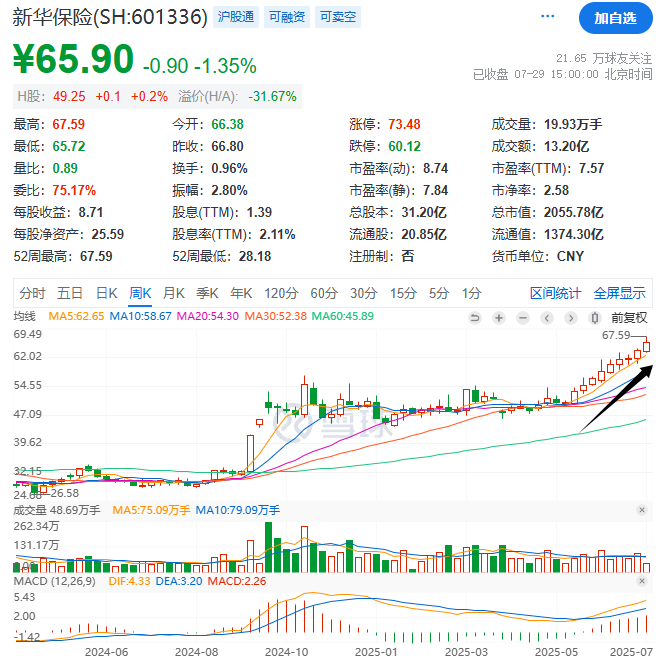Click the 委比 value 75.17%
The height and width of the screenshot is (664, 659).
74,190
